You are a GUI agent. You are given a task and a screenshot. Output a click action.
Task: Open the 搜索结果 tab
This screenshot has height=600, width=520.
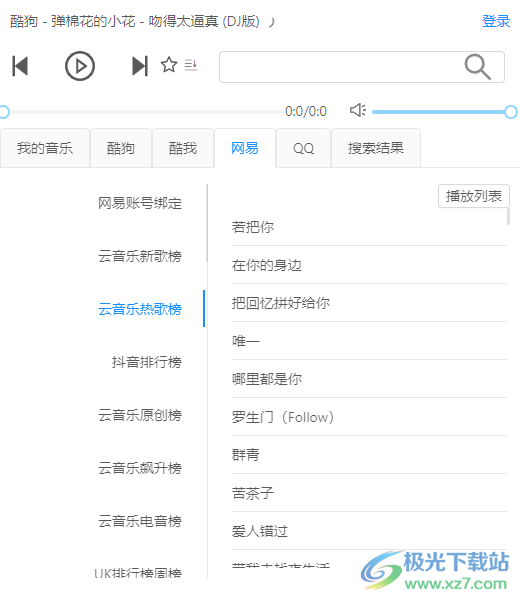point(376,148)
